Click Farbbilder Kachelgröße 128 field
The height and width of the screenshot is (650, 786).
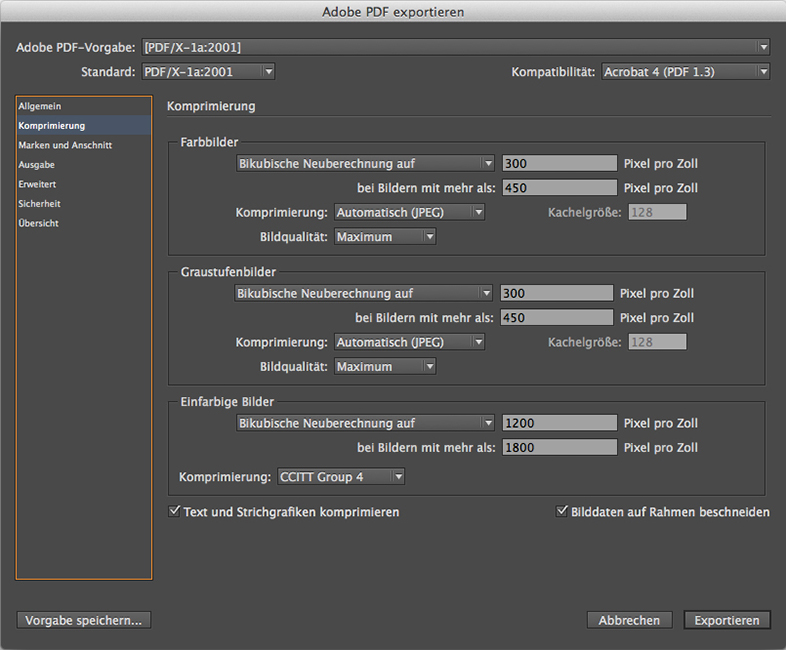click(657, 212)
